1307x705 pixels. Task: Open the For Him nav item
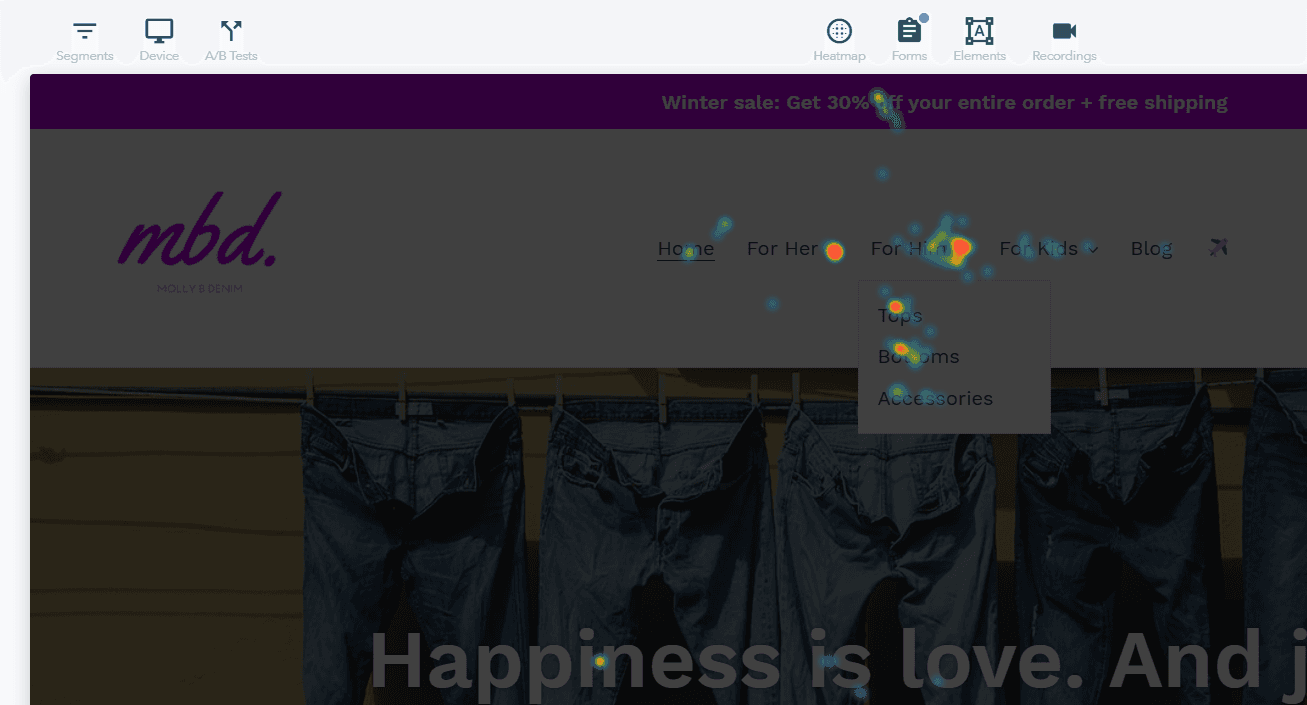pos(909,249)
